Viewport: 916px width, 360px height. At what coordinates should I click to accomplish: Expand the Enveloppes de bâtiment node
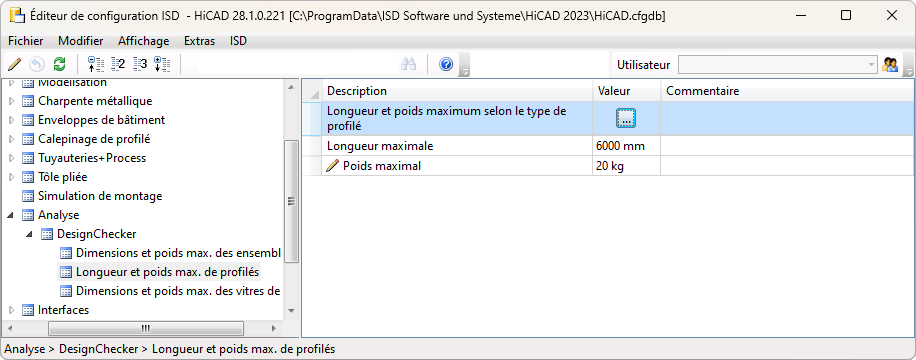tap(12, 120)
